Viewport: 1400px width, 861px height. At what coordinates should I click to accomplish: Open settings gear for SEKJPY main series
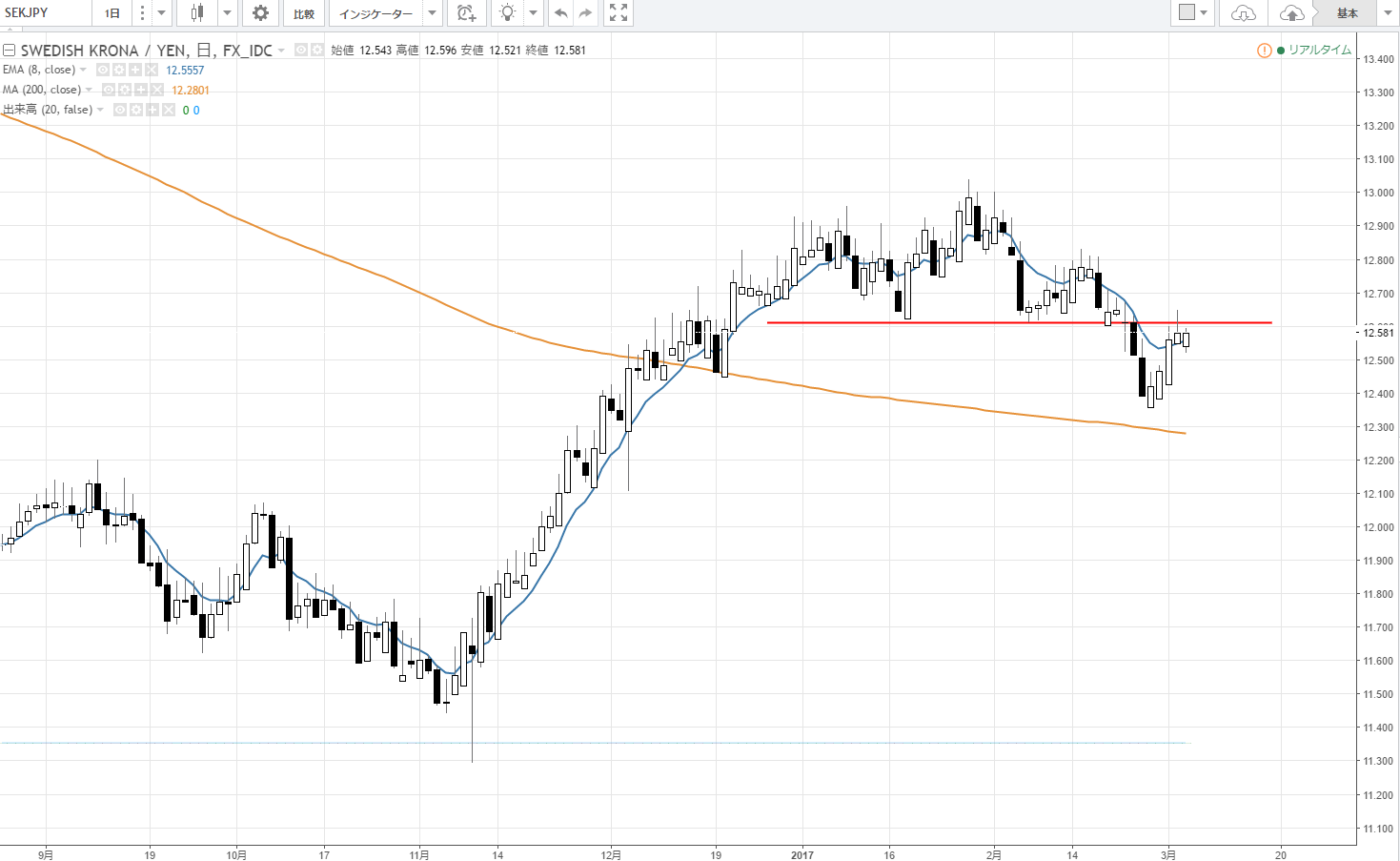(x=317, y=50)
